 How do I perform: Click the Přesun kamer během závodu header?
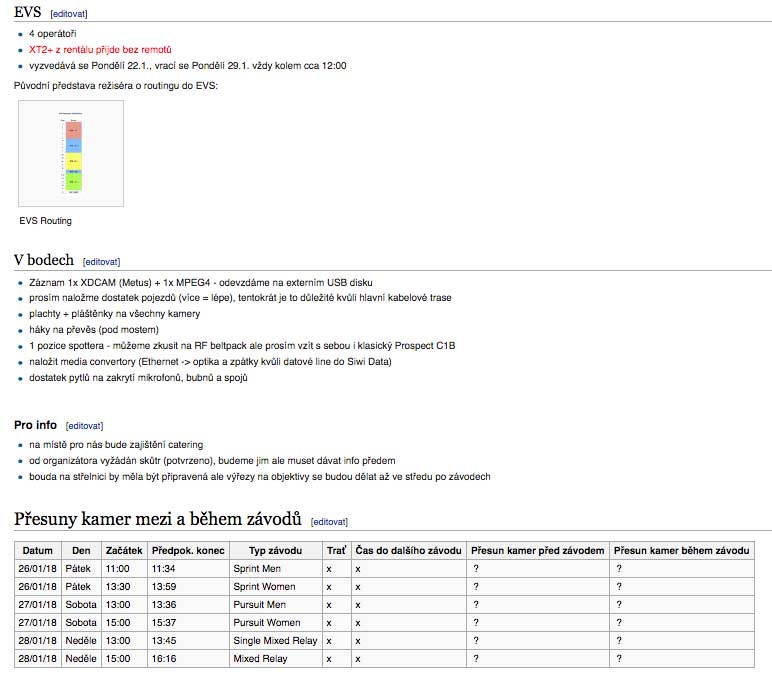(681, 551)
